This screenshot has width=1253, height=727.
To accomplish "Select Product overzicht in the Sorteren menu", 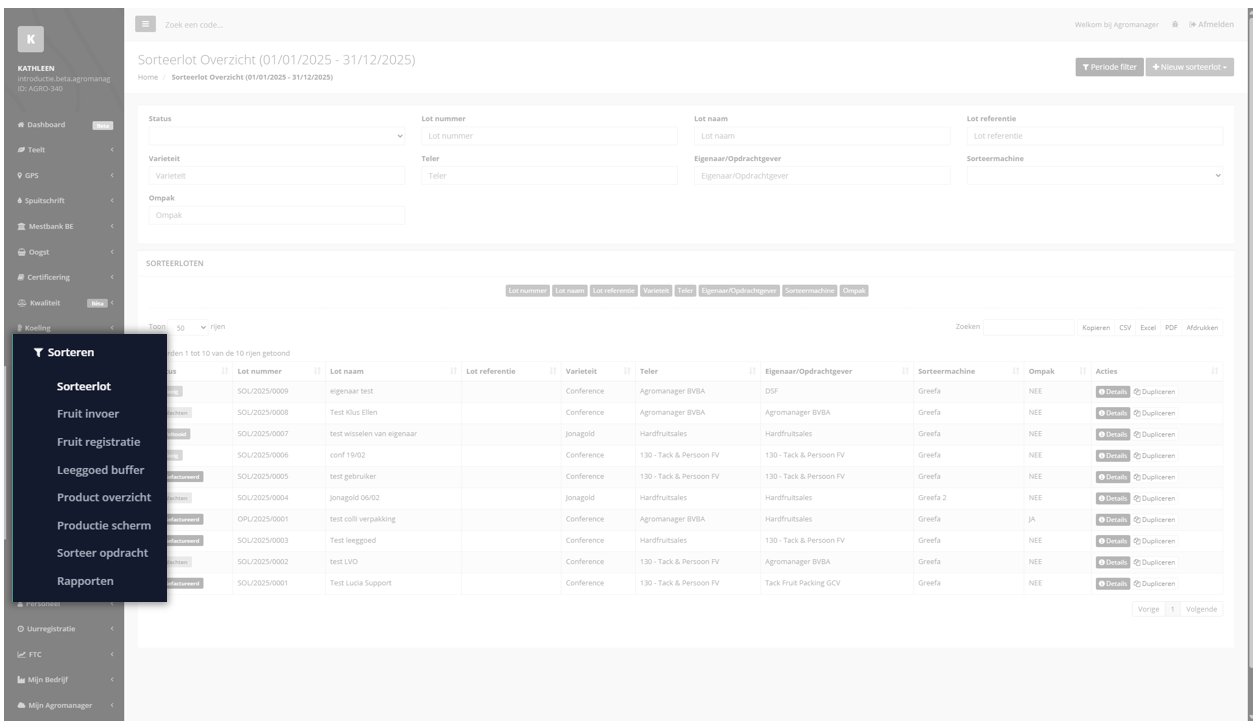I will pos(104,497).
